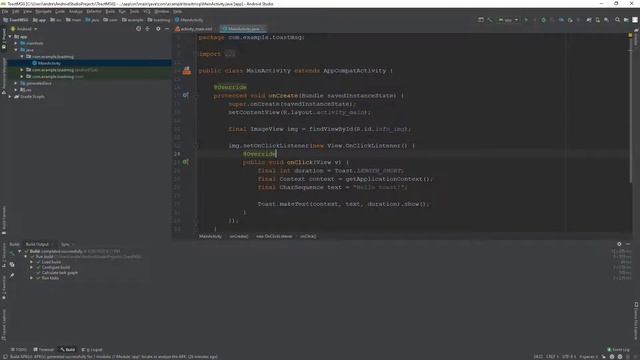This screenshot has height=360, width=640.
Task: Open Build panel settings gear icon
Action: click(x=619, y=244)
